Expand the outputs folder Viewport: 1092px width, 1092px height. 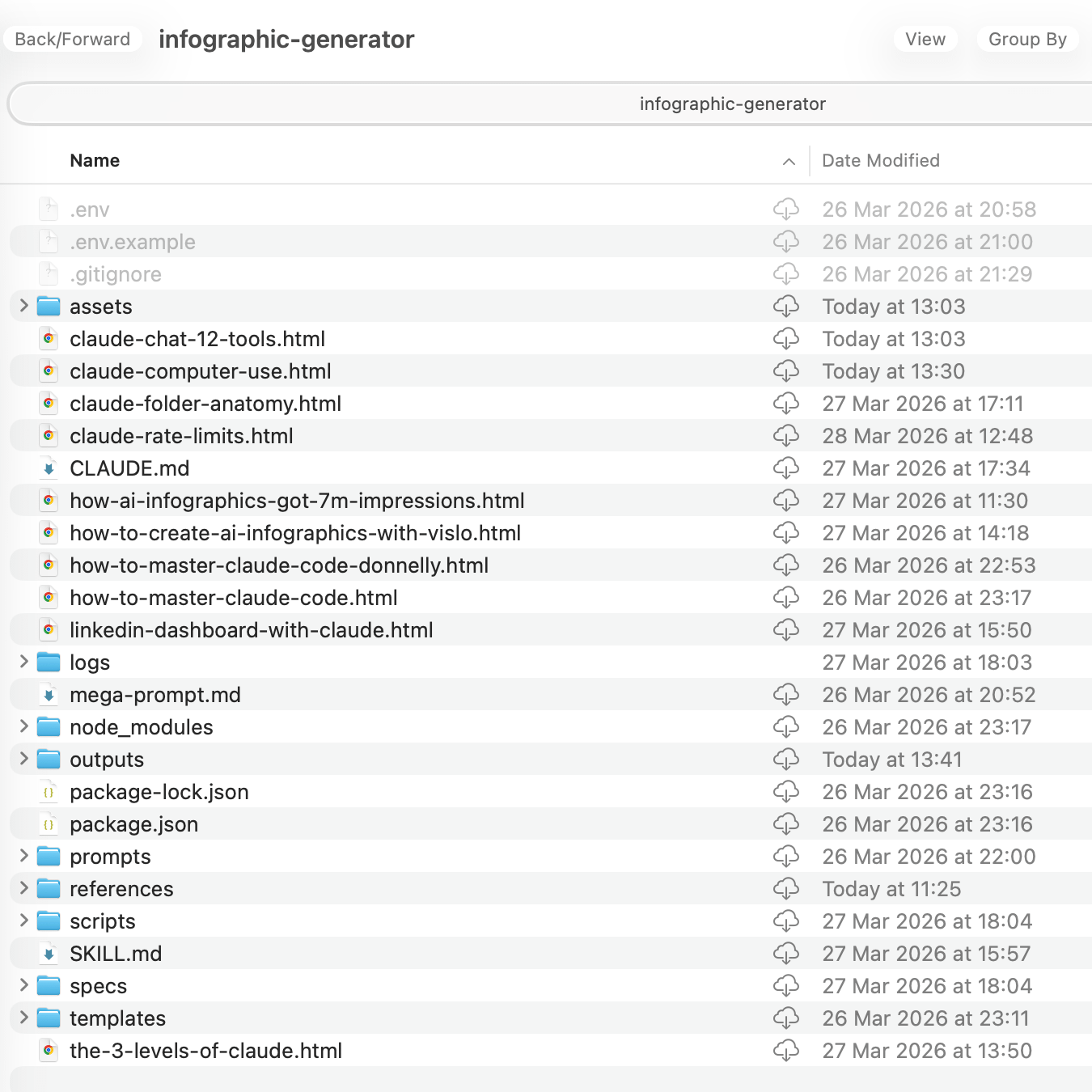pos(23,759)
